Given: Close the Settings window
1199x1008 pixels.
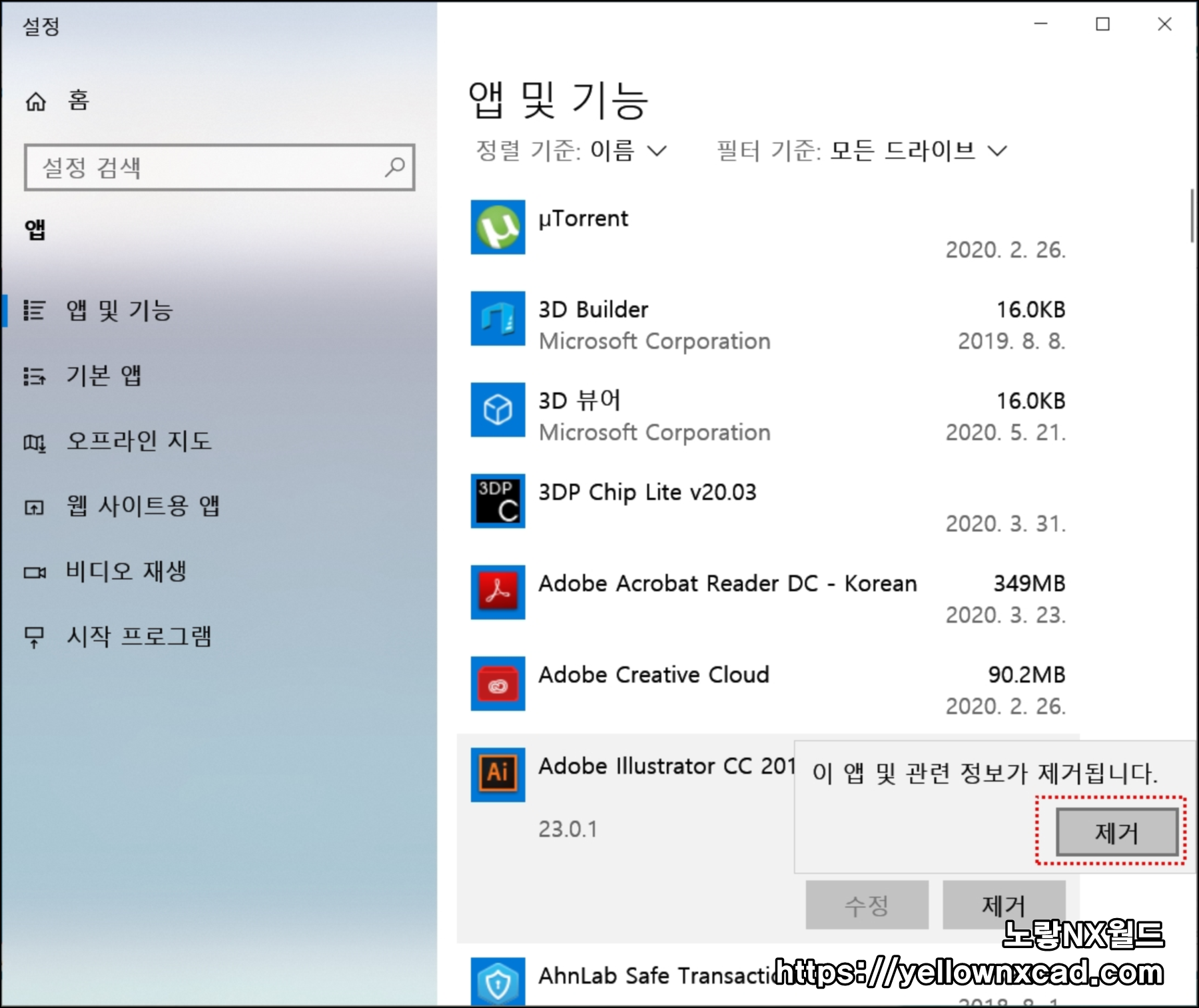Looking at the screenshot, I should coord(1164,24).
